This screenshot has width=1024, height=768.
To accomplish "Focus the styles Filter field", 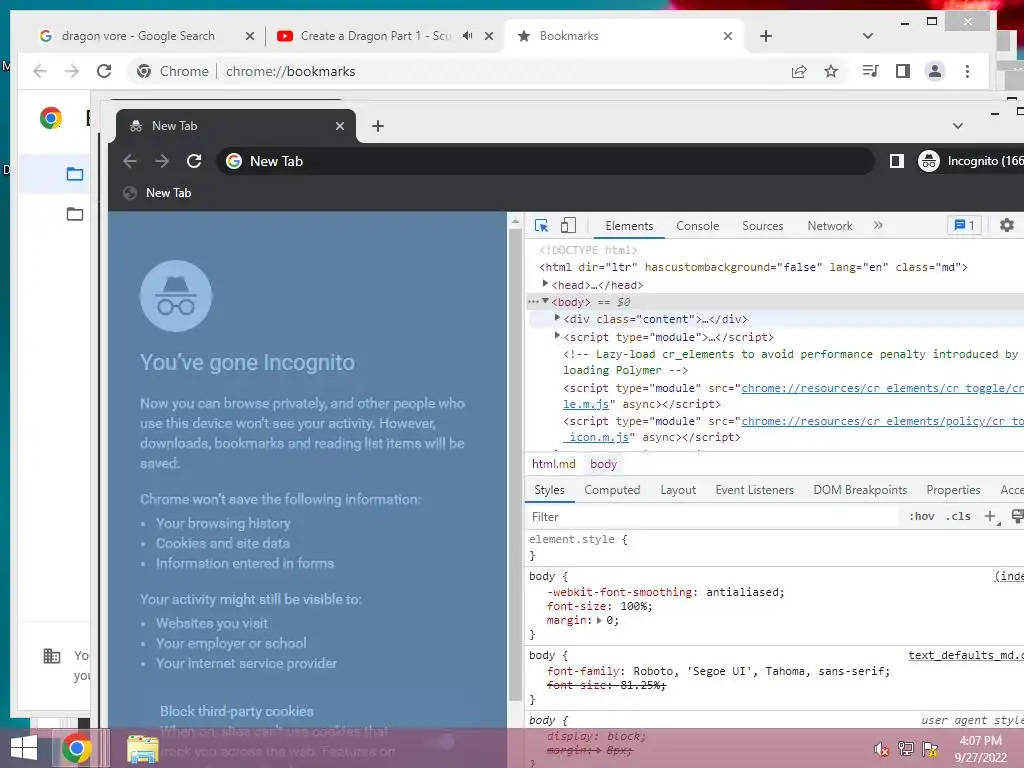I will (x=712, y=517).
